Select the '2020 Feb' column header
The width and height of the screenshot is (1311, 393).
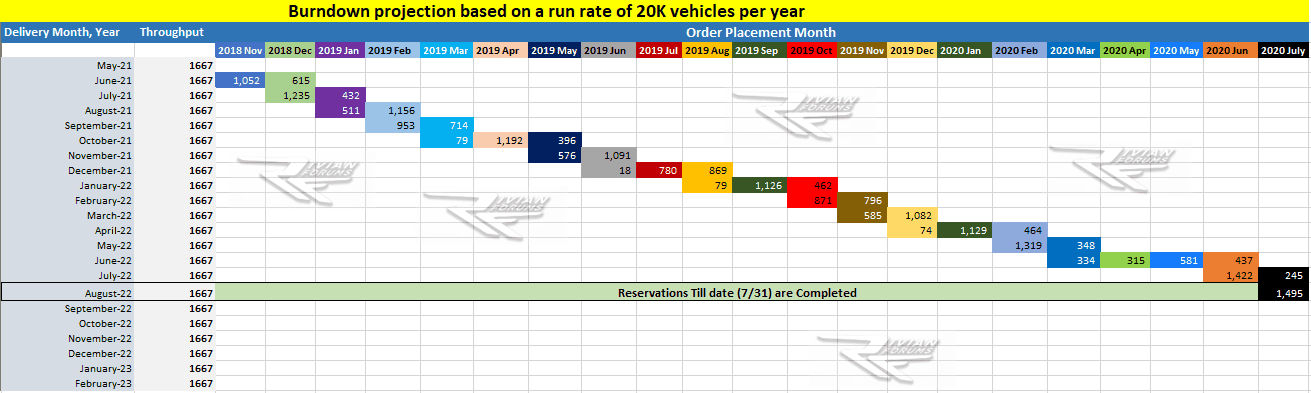[1020, 49]
